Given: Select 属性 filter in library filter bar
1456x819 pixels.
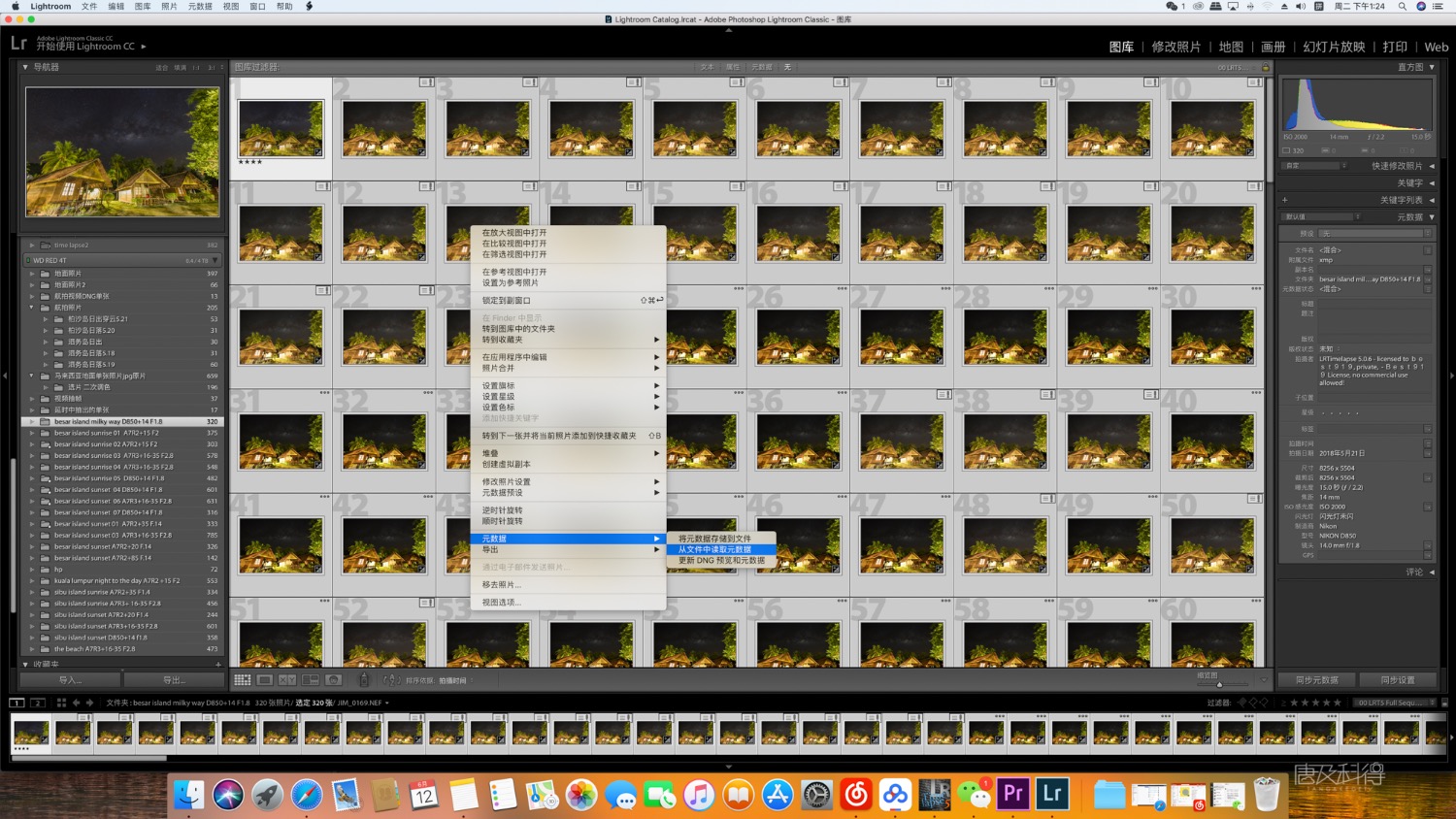Looking at the screenshot, I should pos(733,67).
